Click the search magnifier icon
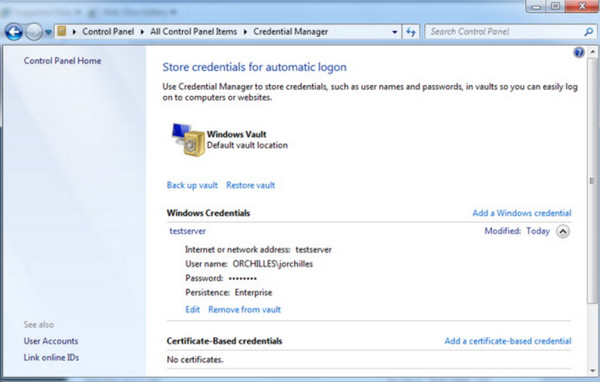This screenshot has height=382, width=600. coord(589,32)
